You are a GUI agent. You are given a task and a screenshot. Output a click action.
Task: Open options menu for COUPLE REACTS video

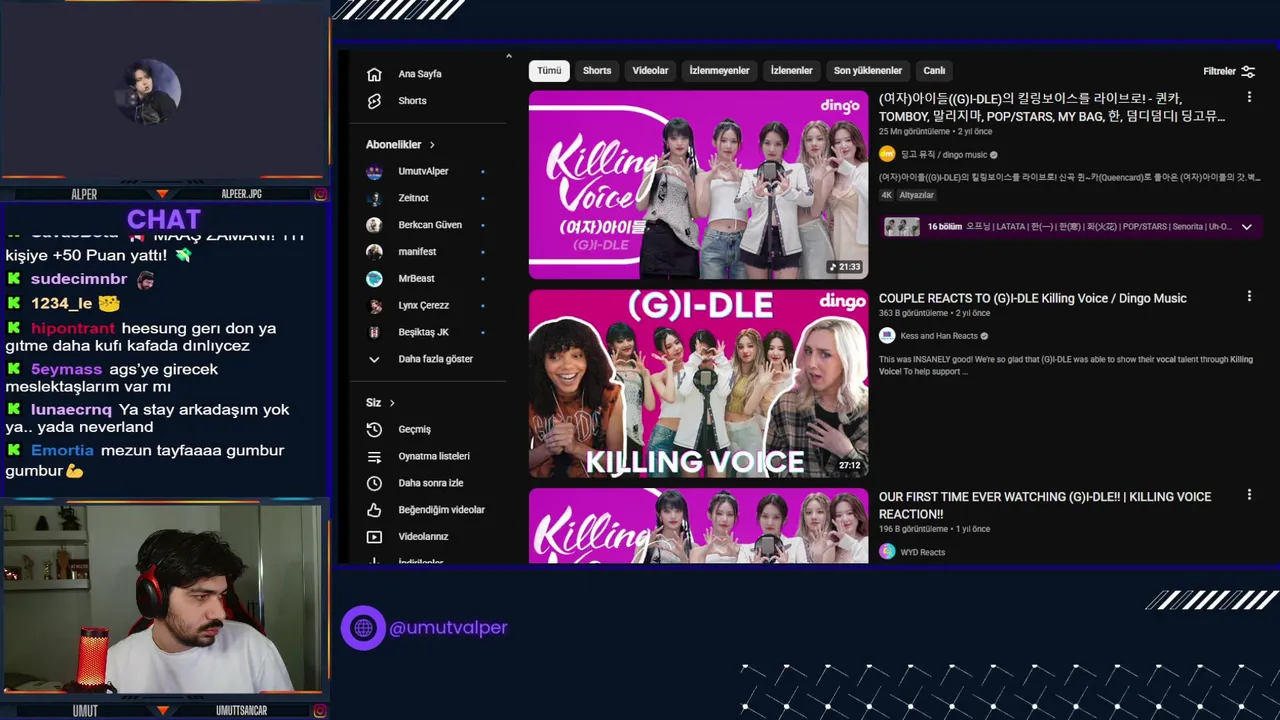click(x=1249, y=296)
